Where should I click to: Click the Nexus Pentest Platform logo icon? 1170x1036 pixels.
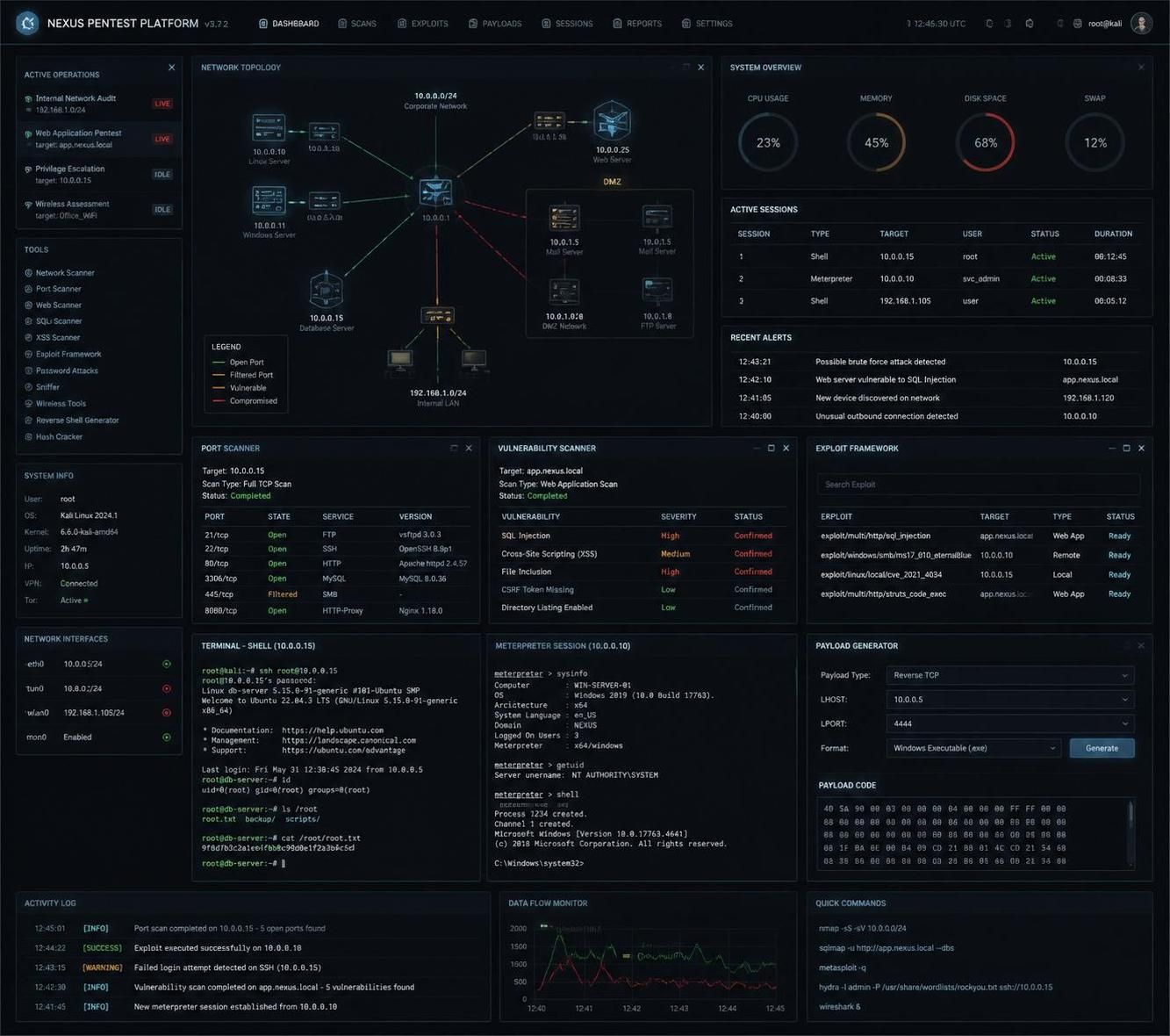point(27,23)
